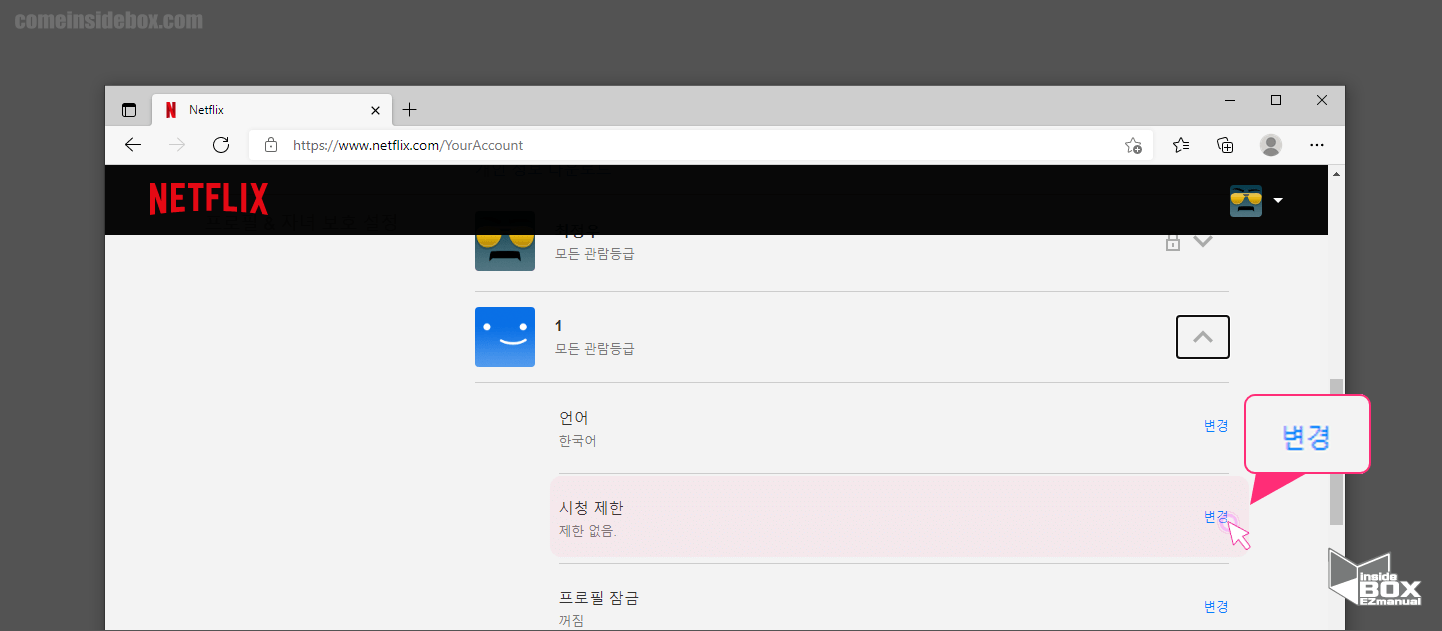Click 변경 link for 시청 제한
Viewport: 1442px width, 631px height.
point(1215,517)
